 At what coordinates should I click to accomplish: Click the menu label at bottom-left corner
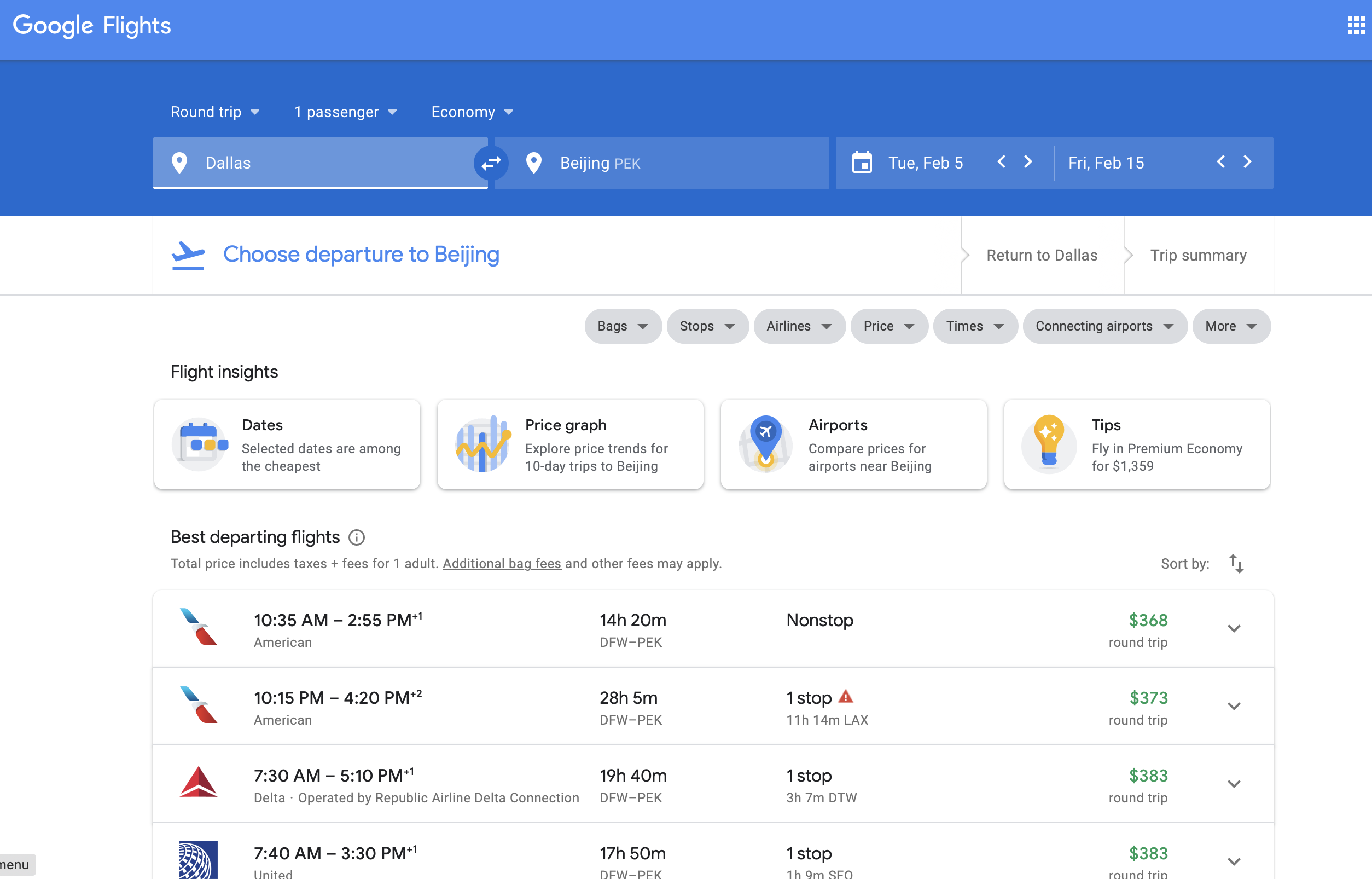click(x=15, y=865)
